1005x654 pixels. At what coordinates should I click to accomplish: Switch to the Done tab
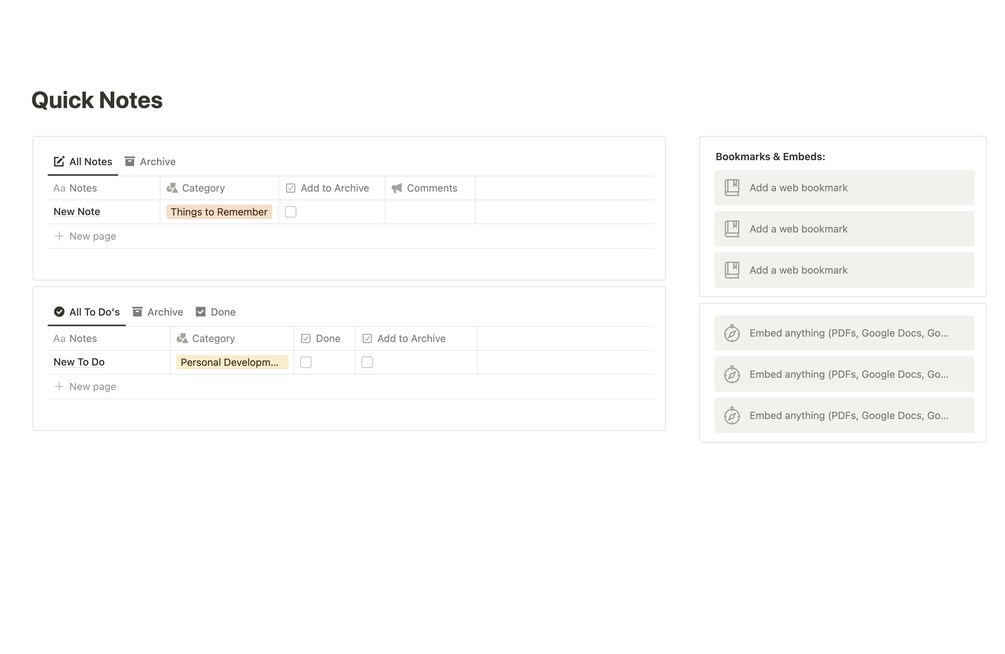click(x=216, y=312)
